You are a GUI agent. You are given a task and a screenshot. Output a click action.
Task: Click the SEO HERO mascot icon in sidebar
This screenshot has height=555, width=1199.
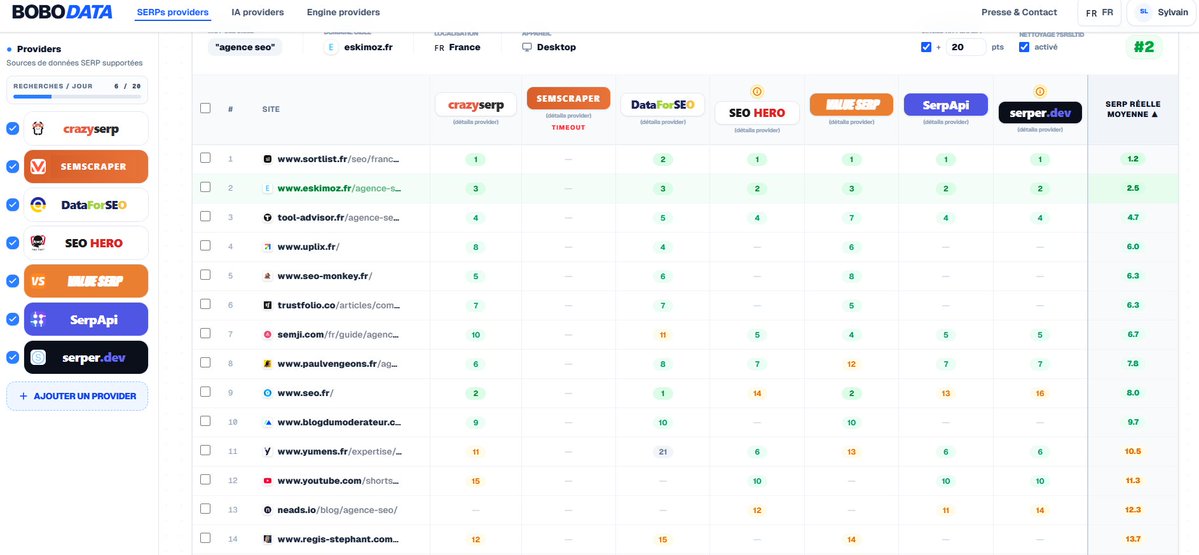click(x=38, y=243)
